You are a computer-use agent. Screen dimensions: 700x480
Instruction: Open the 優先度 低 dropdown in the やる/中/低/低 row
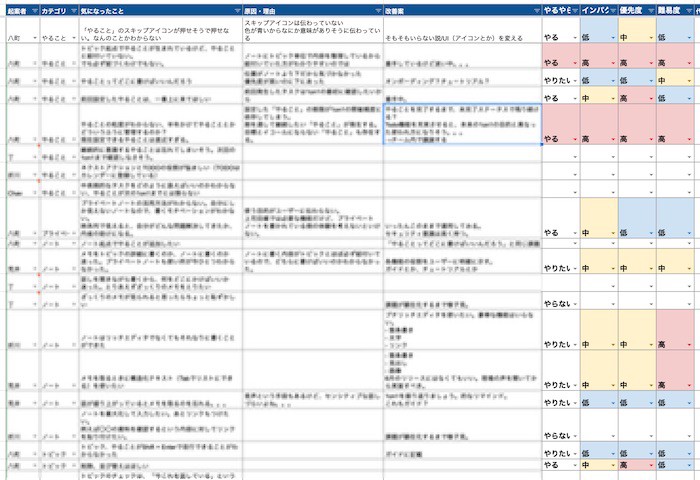[651, 233]
